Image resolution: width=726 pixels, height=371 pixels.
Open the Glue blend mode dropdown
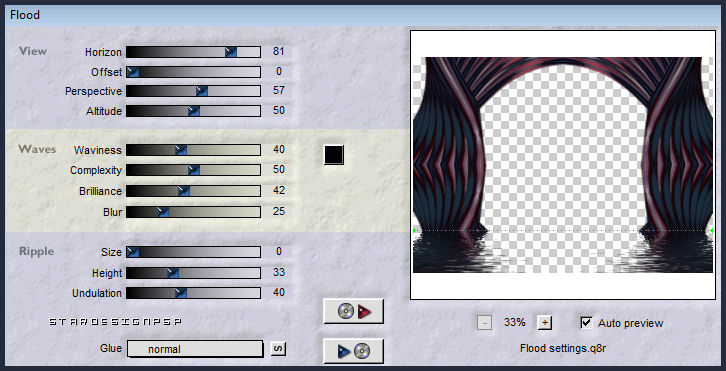[195, 349]
